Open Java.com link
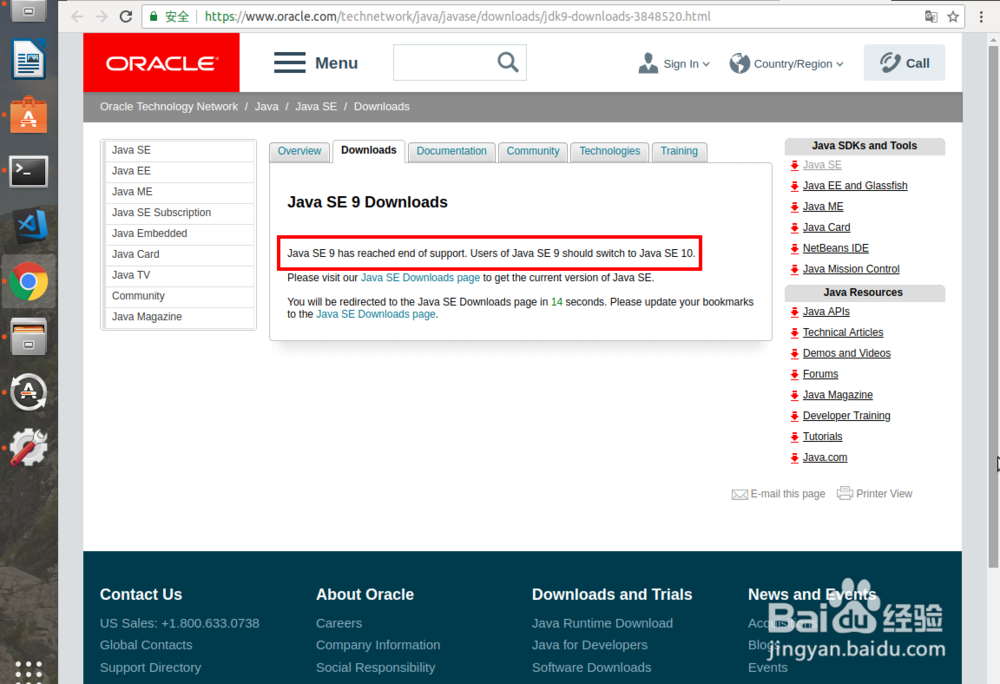Image resolution: width=1000 pixels, height=684 pixels. (x=825, y=458)
